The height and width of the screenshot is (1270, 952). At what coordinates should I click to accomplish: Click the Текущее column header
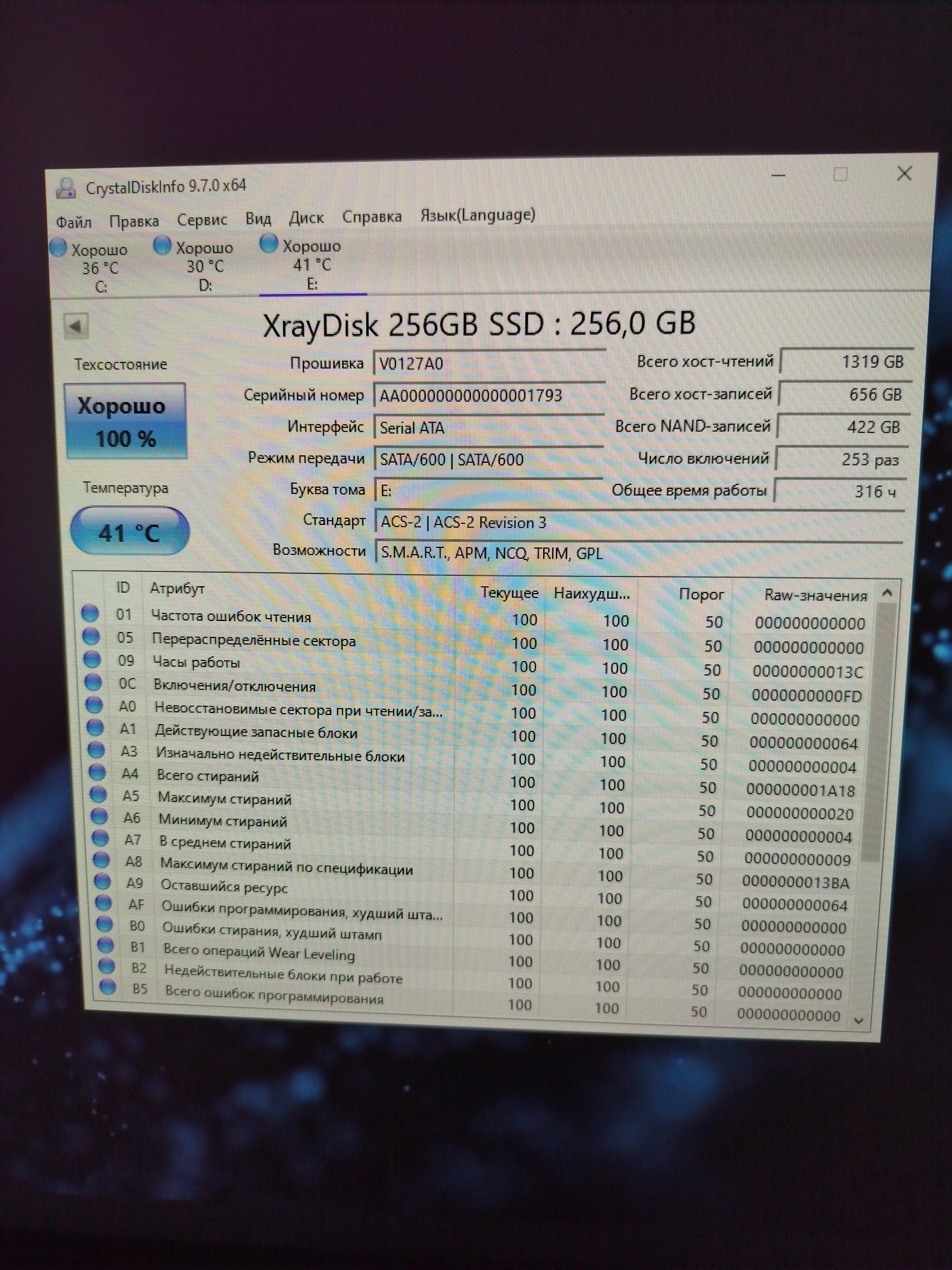(x=509, y=593)
